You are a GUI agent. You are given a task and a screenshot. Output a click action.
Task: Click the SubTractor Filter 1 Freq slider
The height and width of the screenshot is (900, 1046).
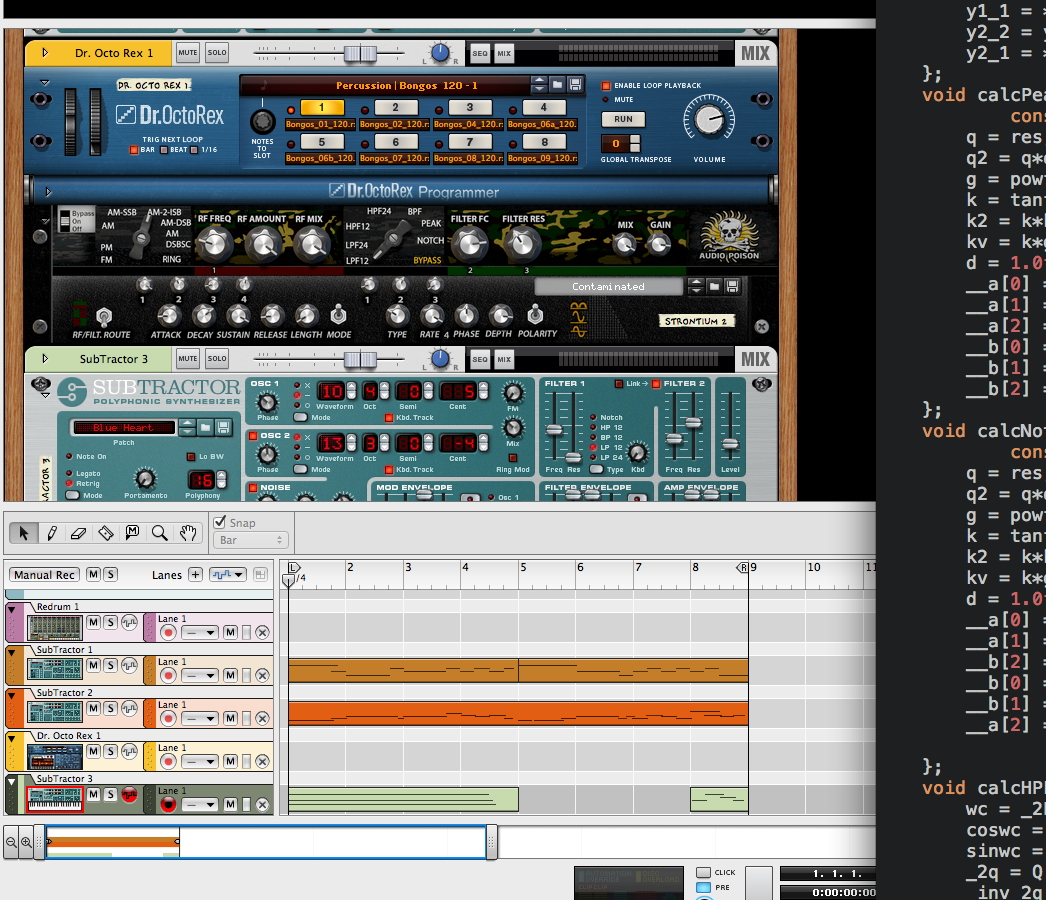pos(554,430)
